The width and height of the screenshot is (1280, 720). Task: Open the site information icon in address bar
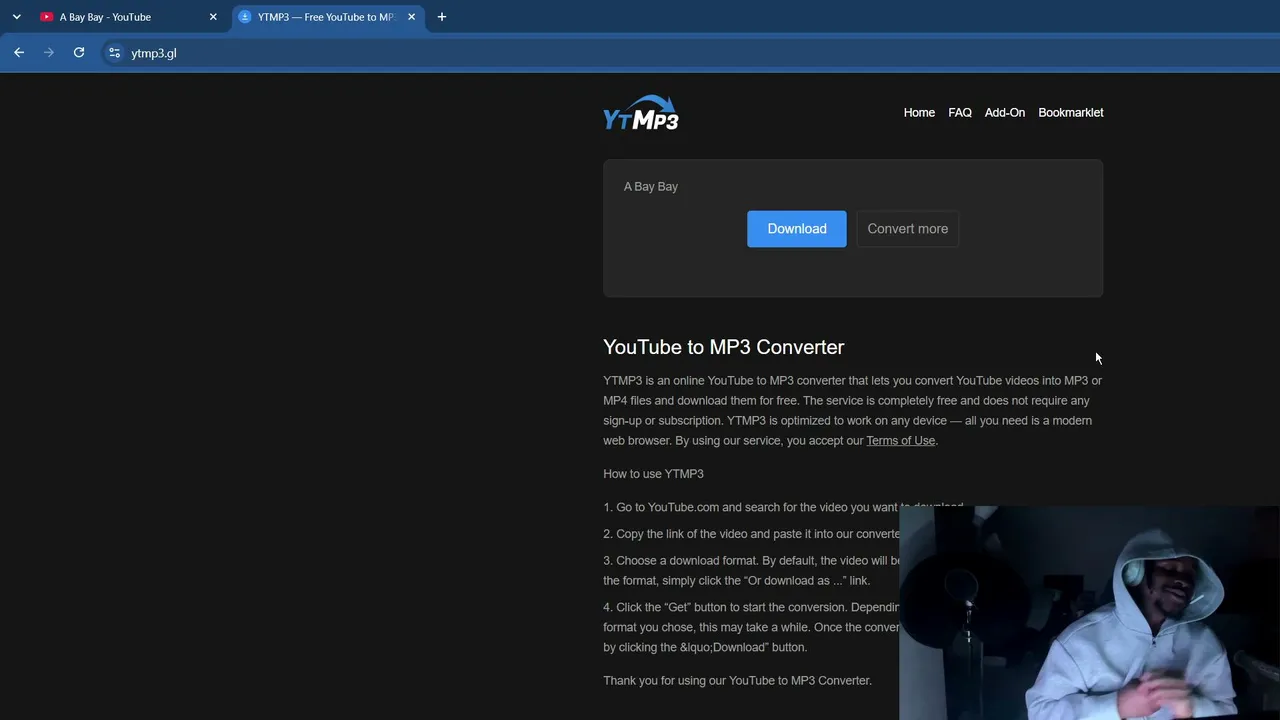click(114, 53)
